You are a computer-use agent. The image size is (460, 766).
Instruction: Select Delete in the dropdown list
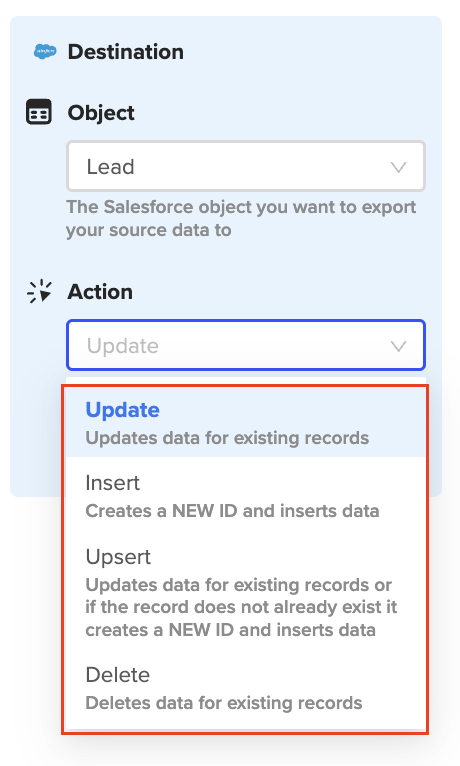tap(246, 688)
